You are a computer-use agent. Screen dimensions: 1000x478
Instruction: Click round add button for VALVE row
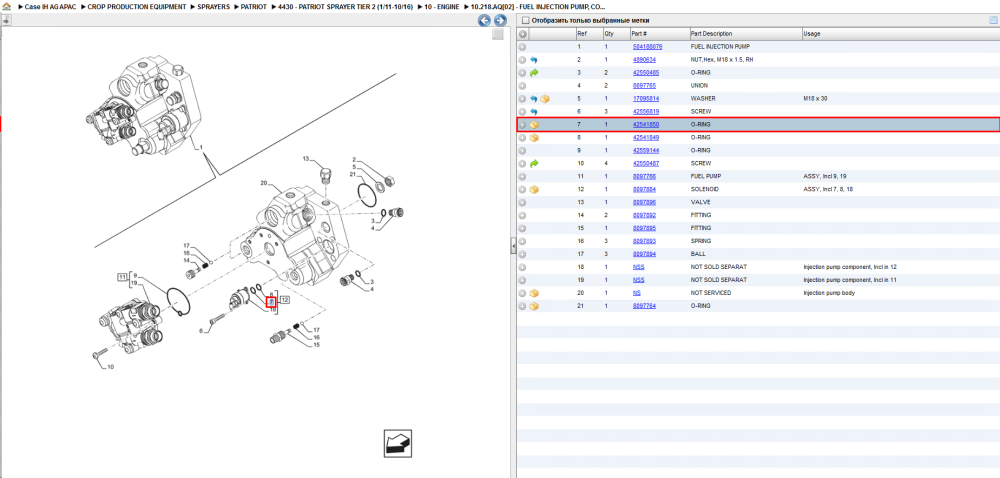[x=522, y=203]
